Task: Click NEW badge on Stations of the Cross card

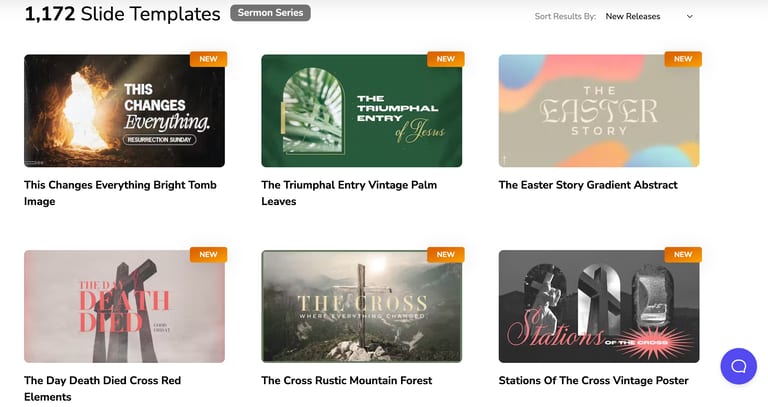Action: click(x=683, y=255)
